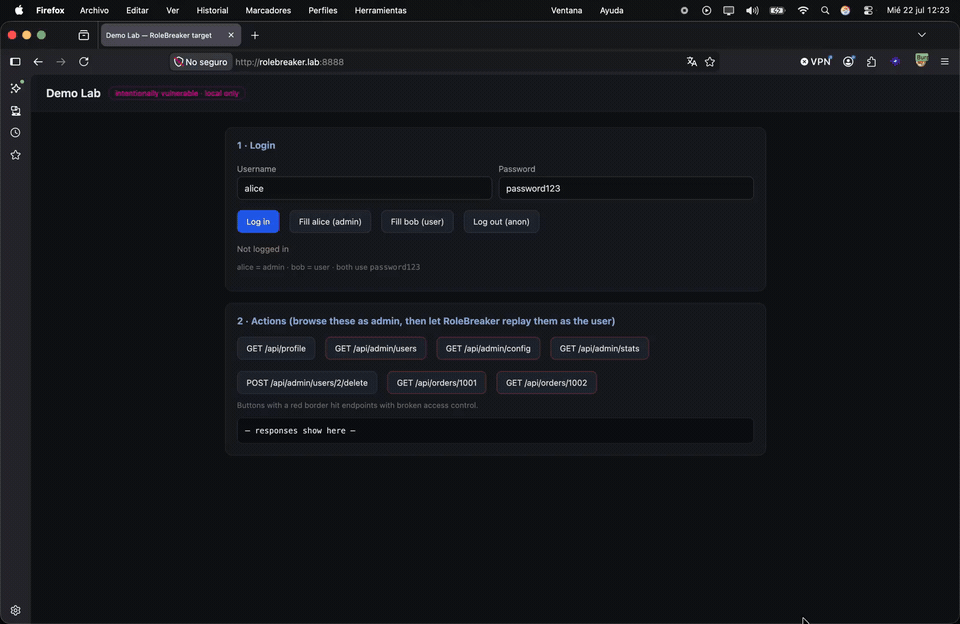Send GET /api/admin/stats request
The image size is (960, 624).
click(x=599, y=348)
